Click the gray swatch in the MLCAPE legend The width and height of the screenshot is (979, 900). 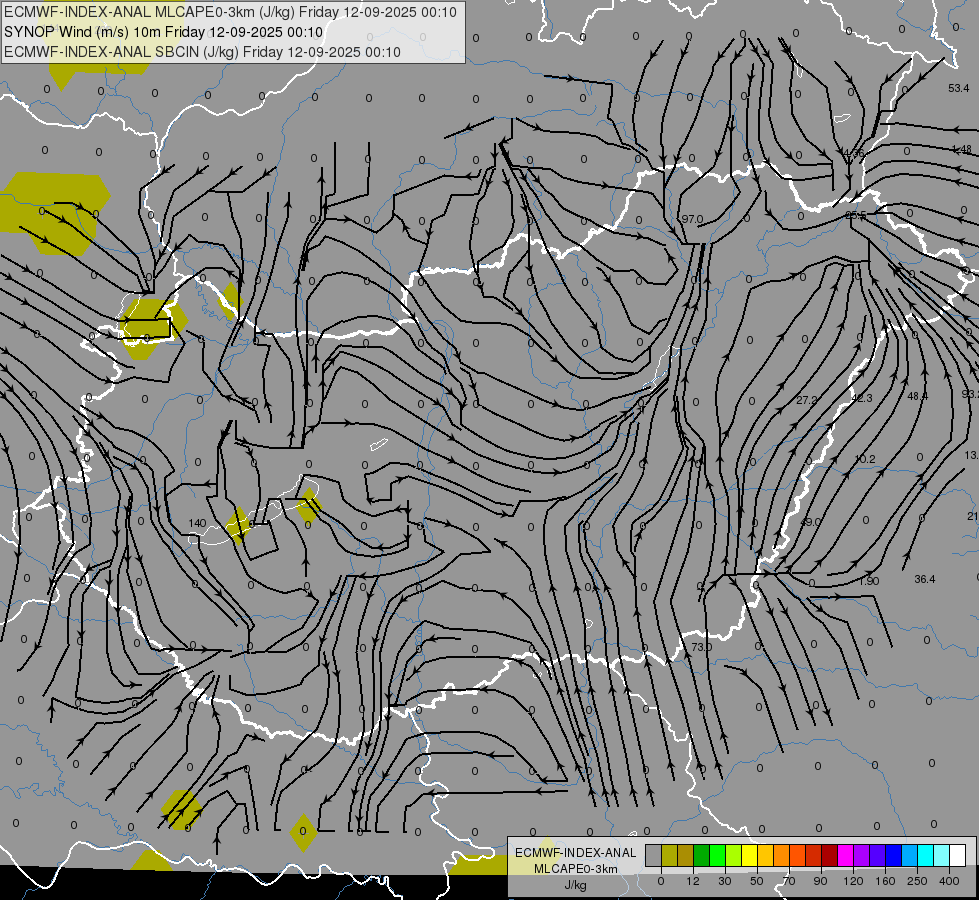tap(654, 855)
